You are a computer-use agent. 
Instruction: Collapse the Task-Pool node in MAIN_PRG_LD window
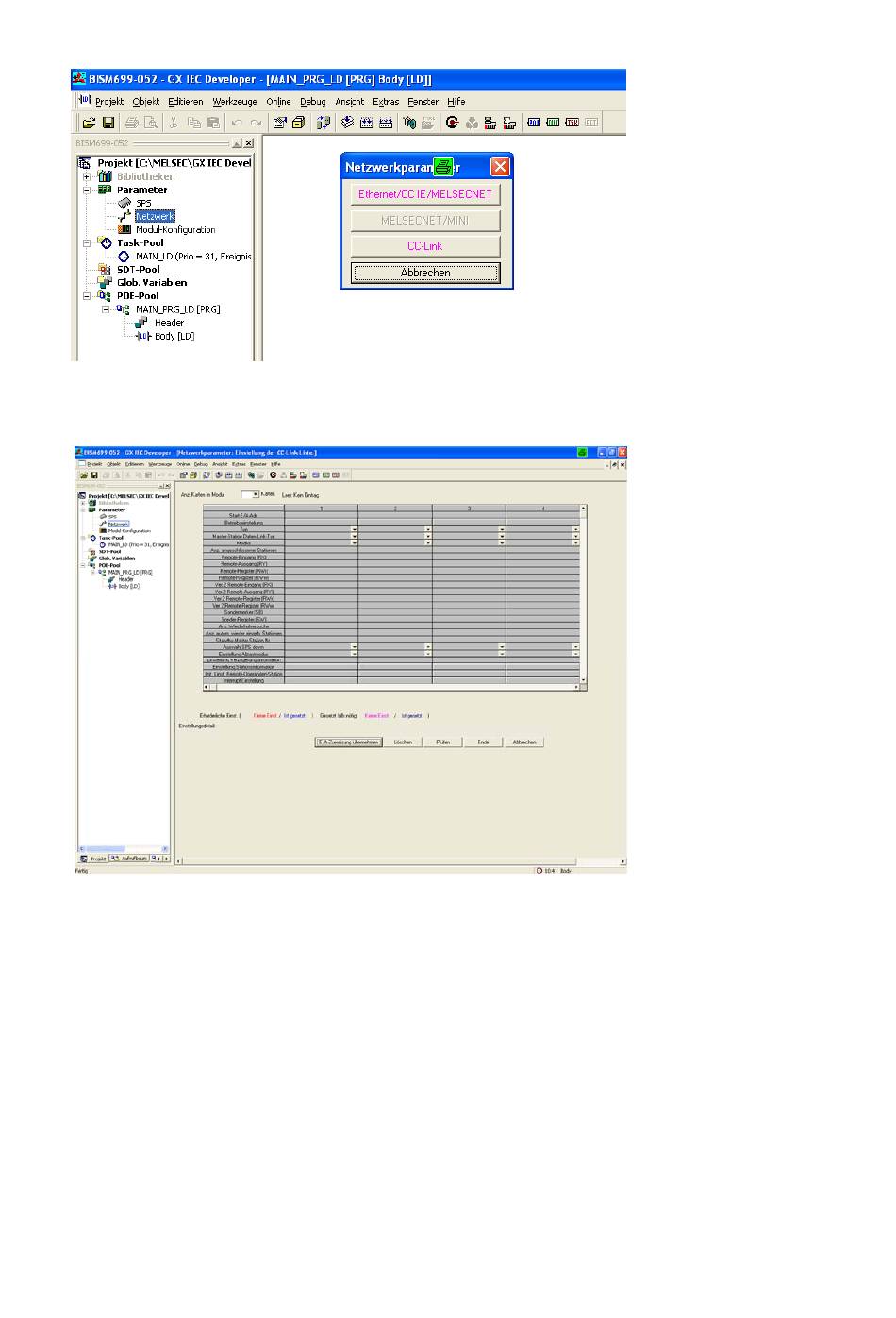[87, 242]
